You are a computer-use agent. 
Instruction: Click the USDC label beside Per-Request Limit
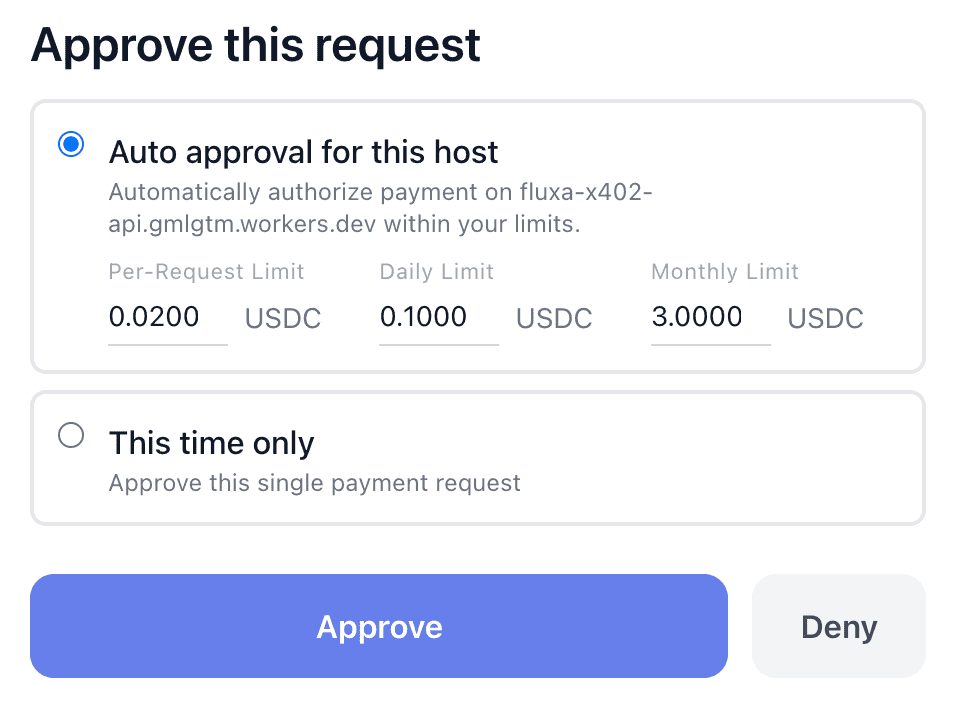(x=282, y=319)
